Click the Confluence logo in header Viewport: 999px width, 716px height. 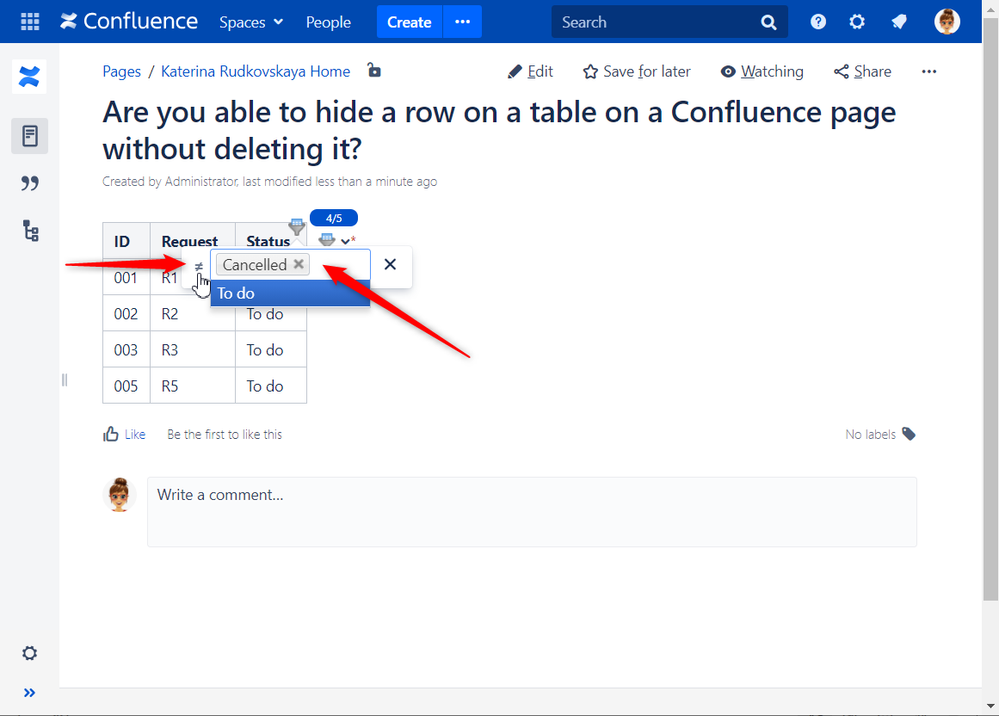[x=129, y=22]
